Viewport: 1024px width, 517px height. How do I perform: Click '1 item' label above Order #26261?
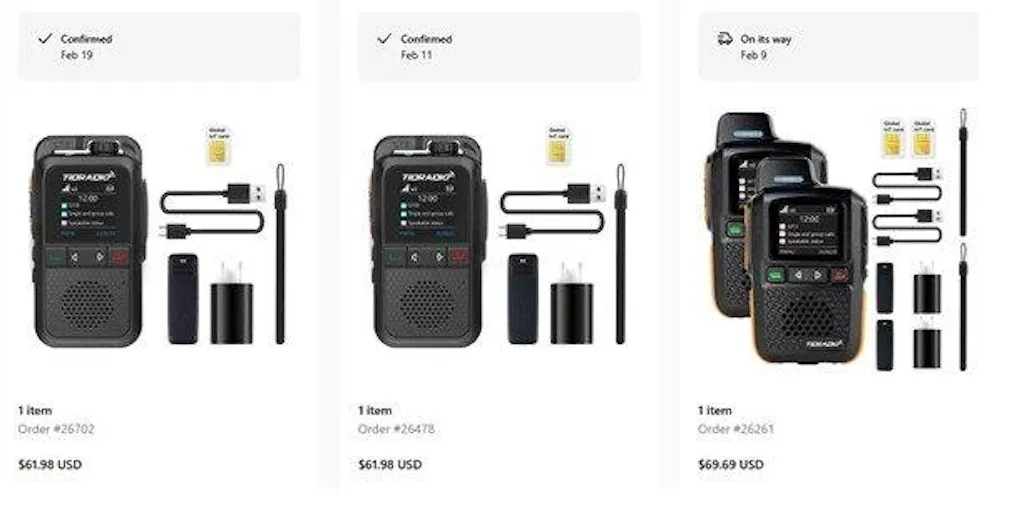pyautogui.click(x=715, y=411)
